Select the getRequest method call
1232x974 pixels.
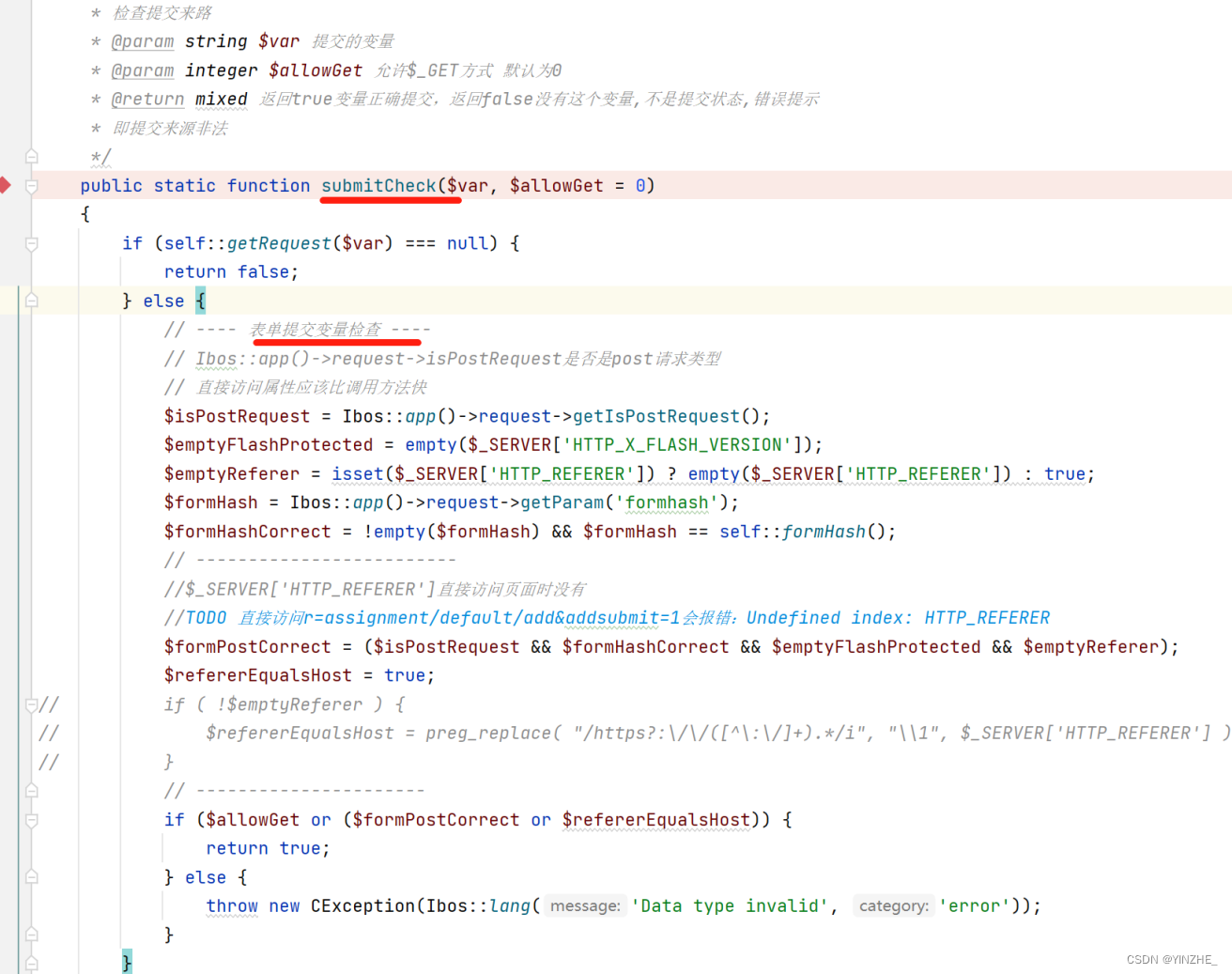click(279, 243)
